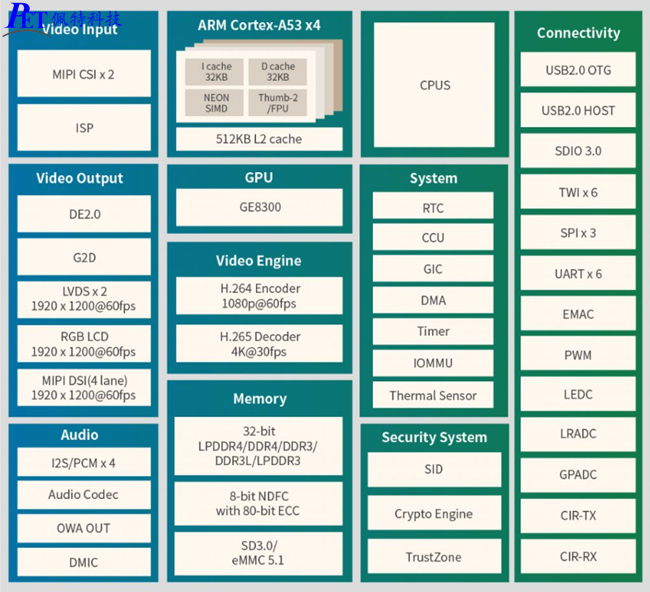Select the DMA block

tap(433, 300)
